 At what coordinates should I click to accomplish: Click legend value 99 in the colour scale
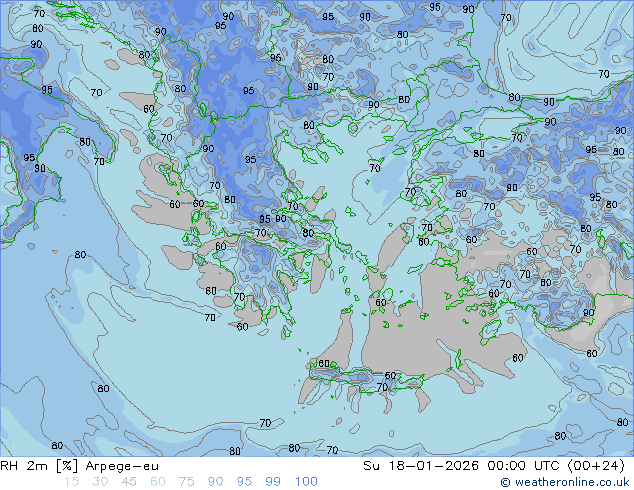click(273, 482)
